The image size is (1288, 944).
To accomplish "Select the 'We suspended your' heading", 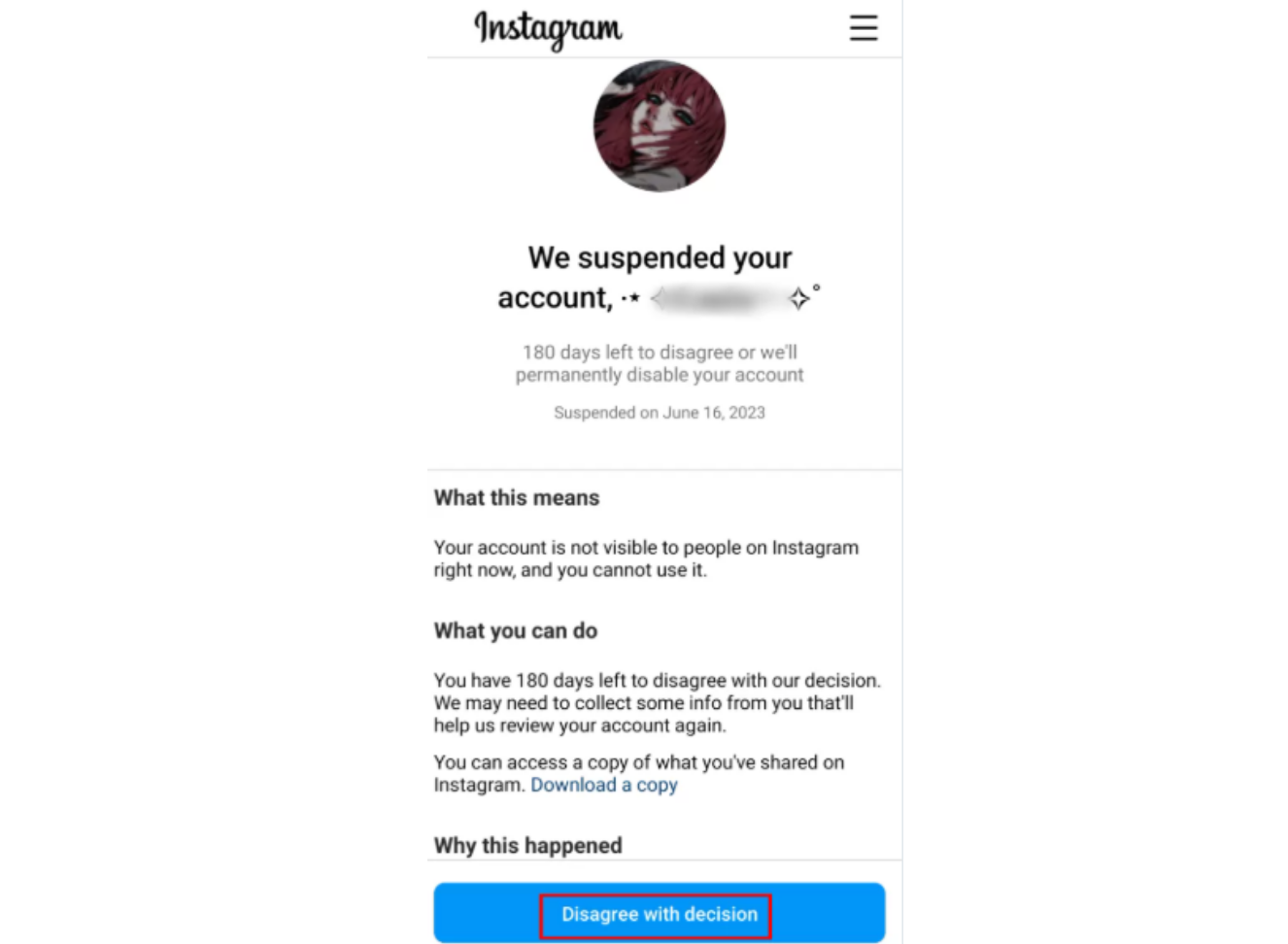I will click(x=660, y=257).
